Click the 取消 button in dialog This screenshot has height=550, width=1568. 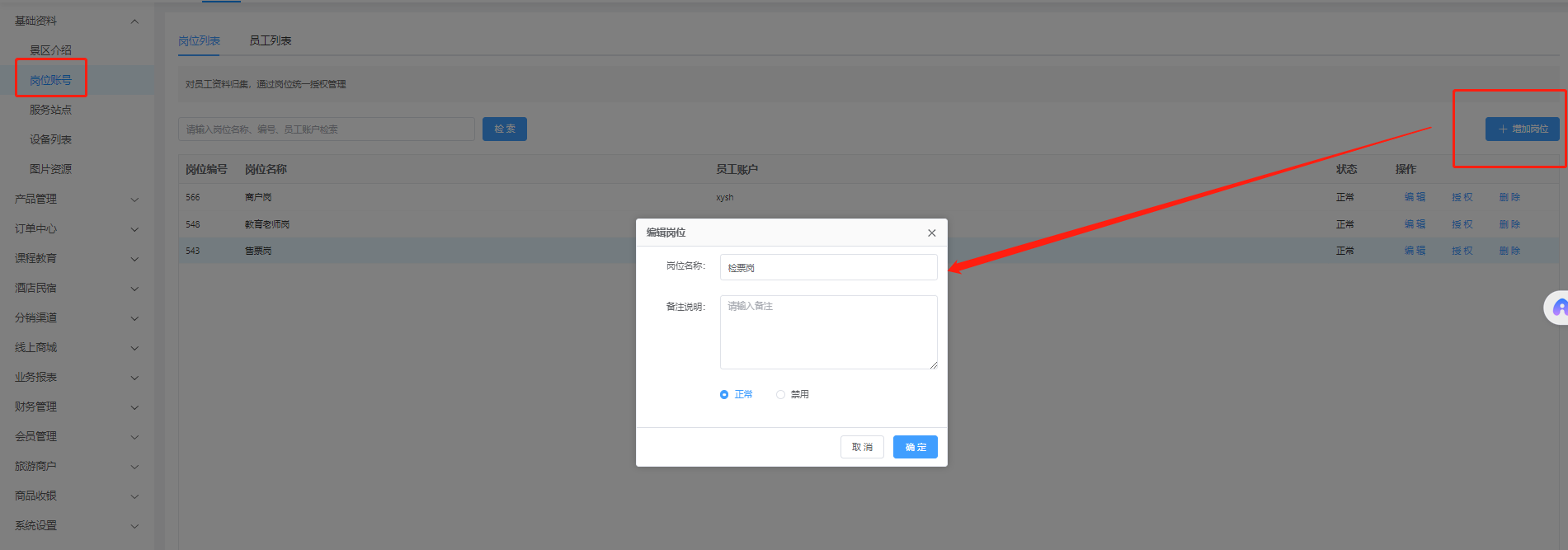862,447
